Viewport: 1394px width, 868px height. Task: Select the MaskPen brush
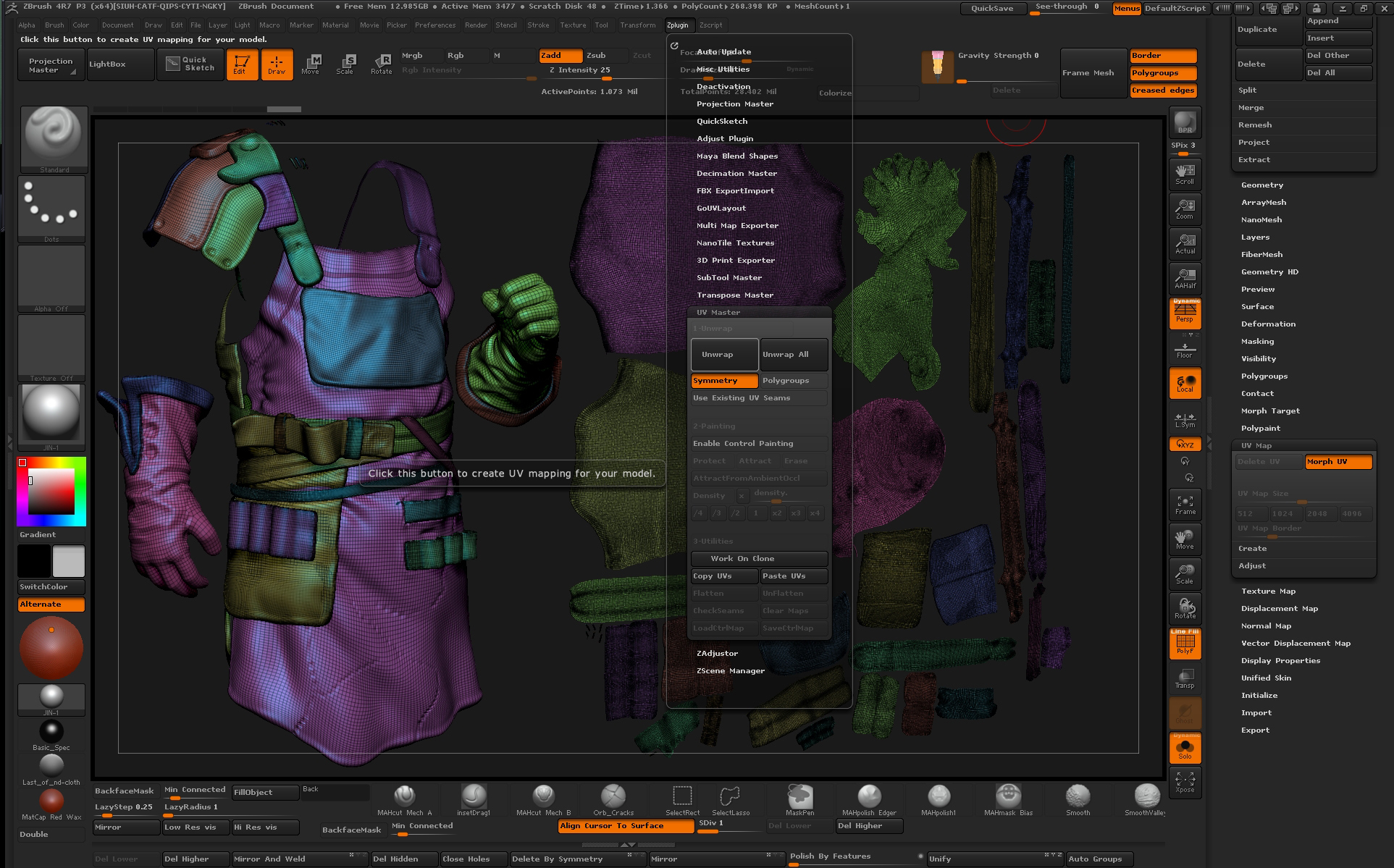800,800
